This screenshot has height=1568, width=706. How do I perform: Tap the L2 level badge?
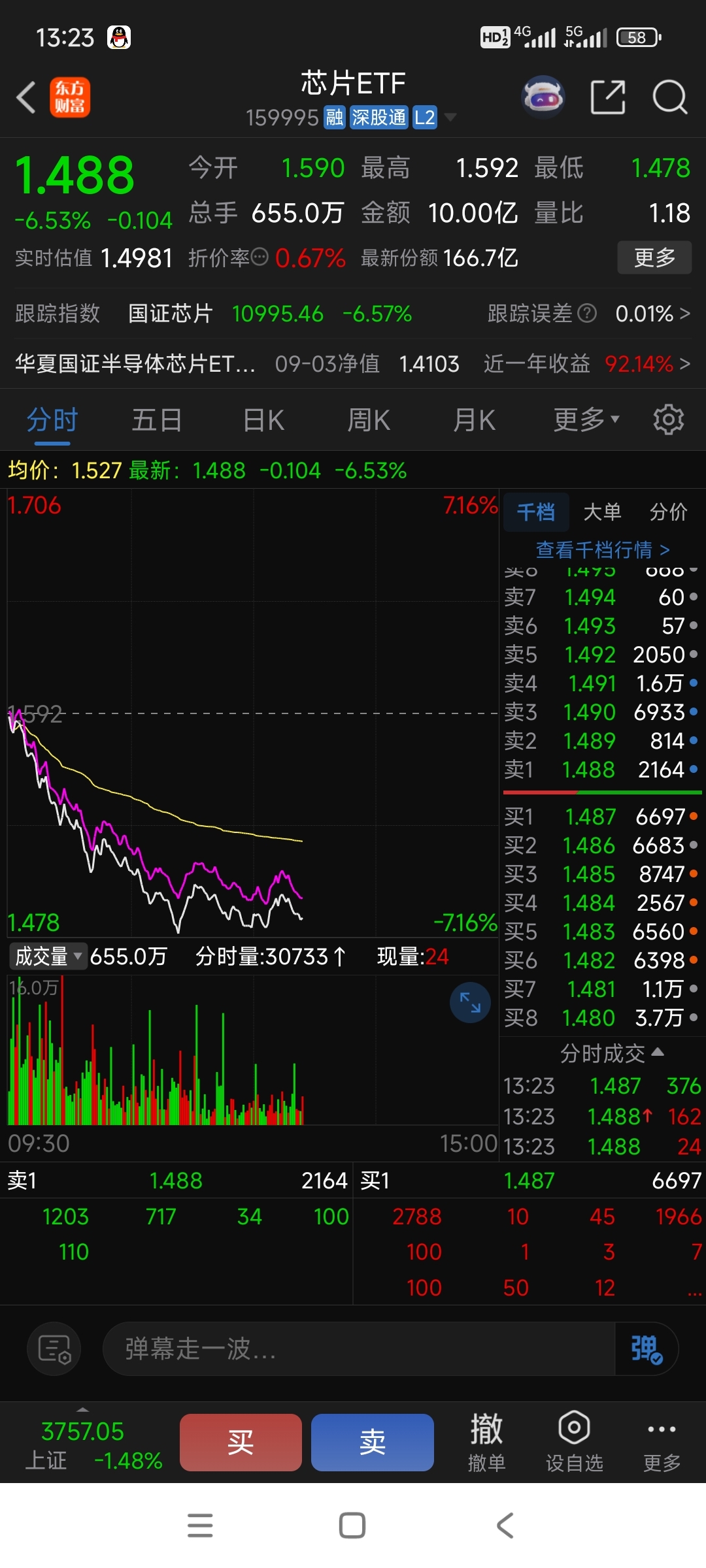(x=424, y=118)
